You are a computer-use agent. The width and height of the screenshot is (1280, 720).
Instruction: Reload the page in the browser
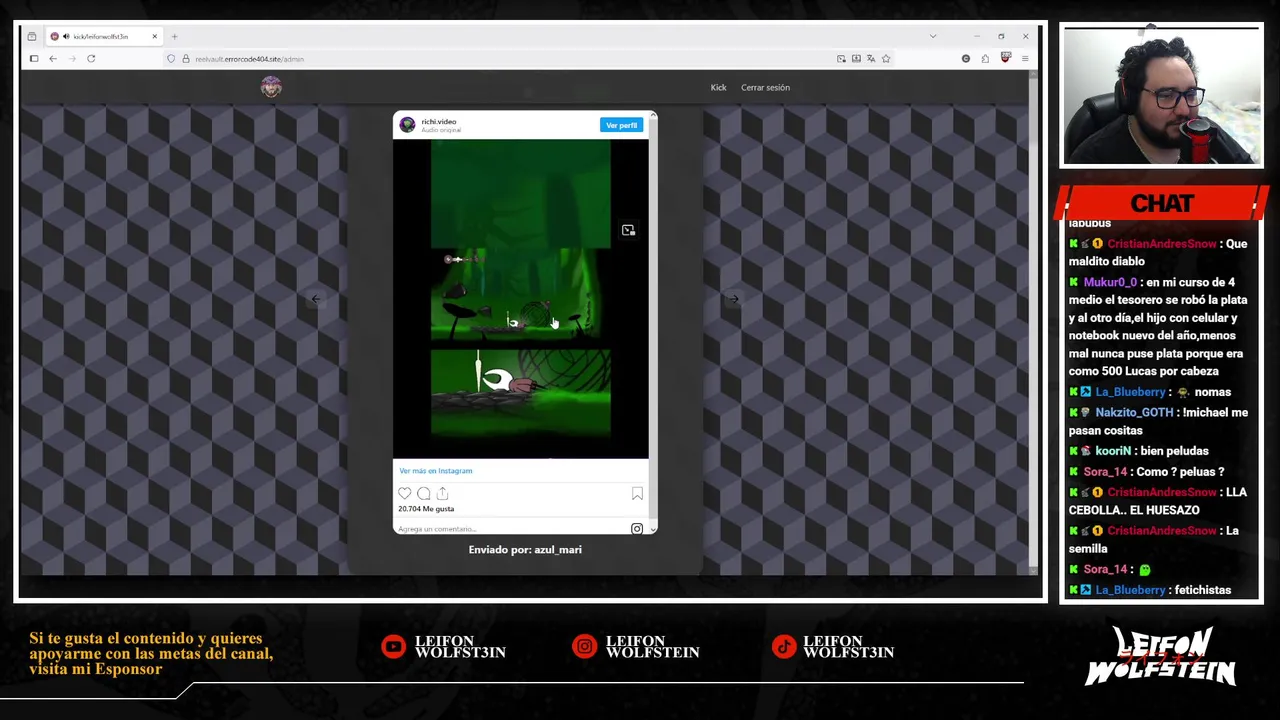91,59
